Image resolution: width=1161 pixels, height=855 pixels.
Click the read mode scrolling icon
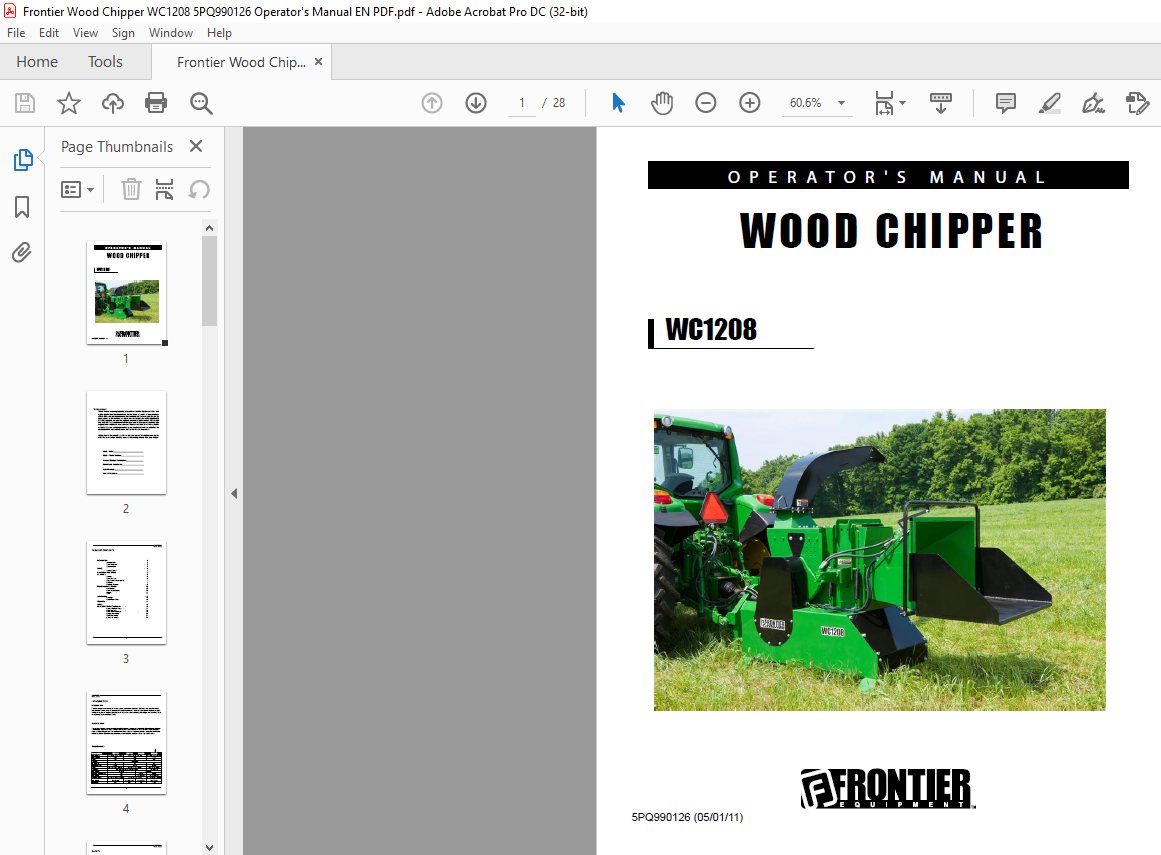coord(940,103)
